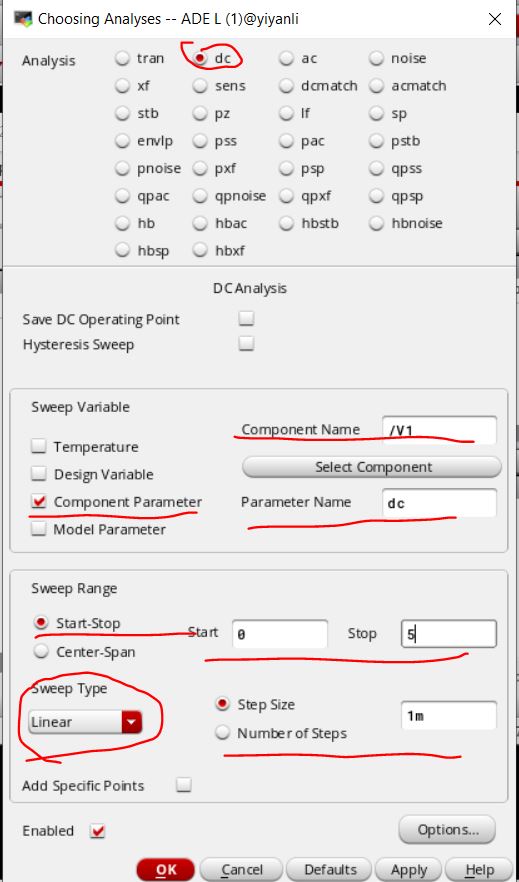Enable Save DC Operating Point checkbox
Viewport: 519px width, 882px height.
pos(246,319)
